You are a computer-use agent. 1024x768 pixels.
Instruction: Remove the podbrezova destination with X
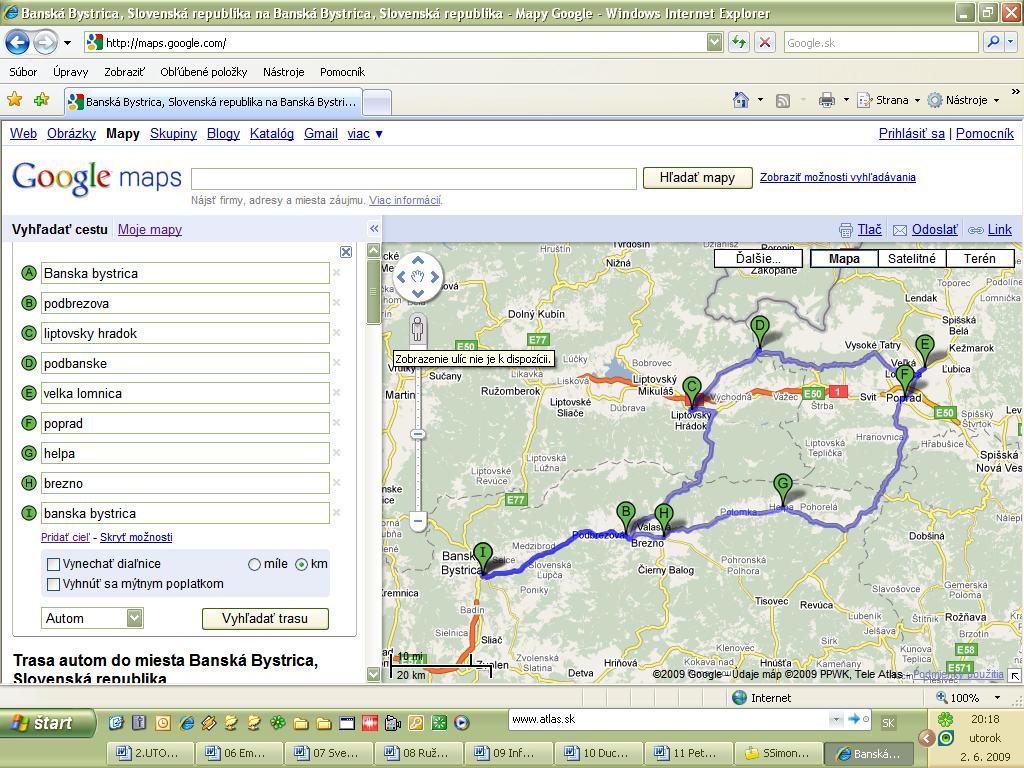click(x=337, y=303)
